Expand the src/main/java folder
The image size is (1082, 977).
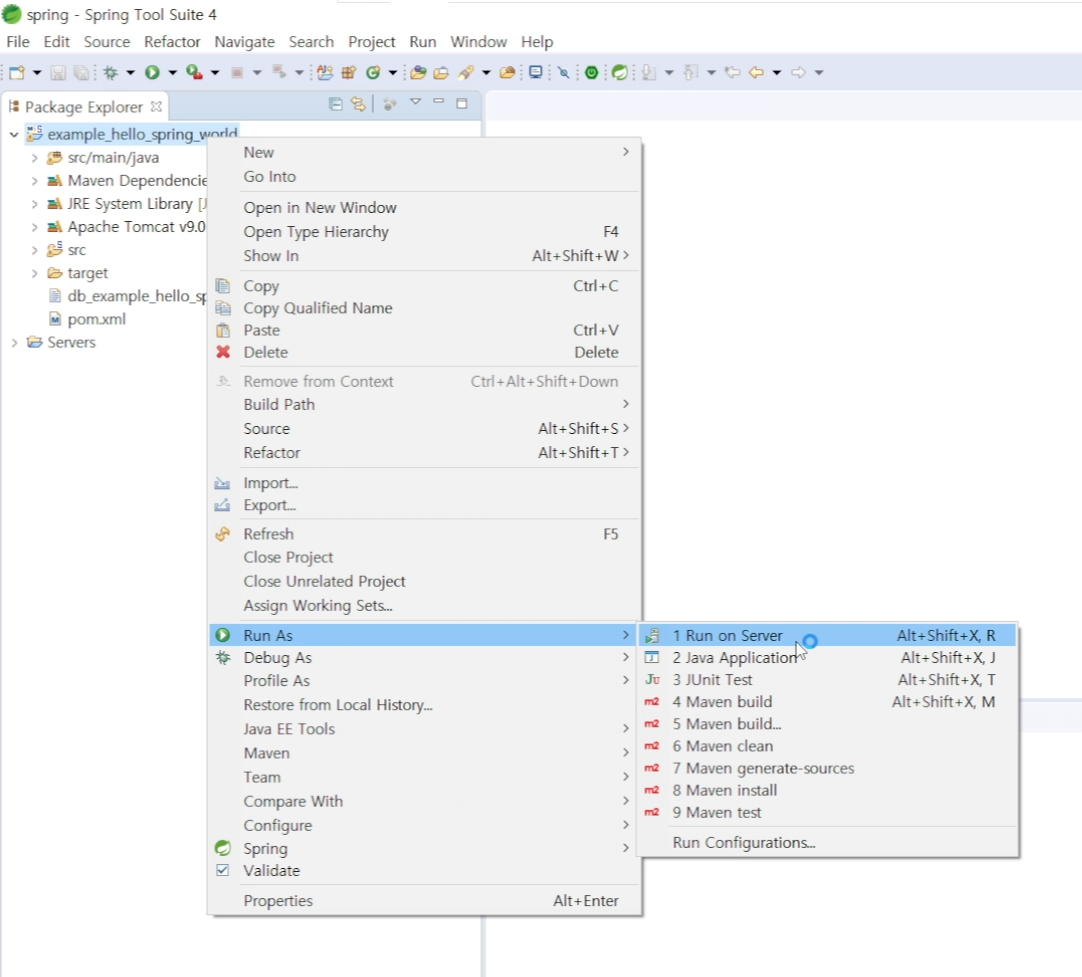(x=35, y=158)
